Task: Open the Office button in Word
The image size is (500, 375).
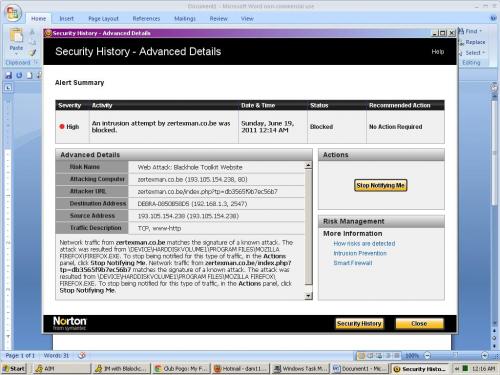Action: pos(13,13)
